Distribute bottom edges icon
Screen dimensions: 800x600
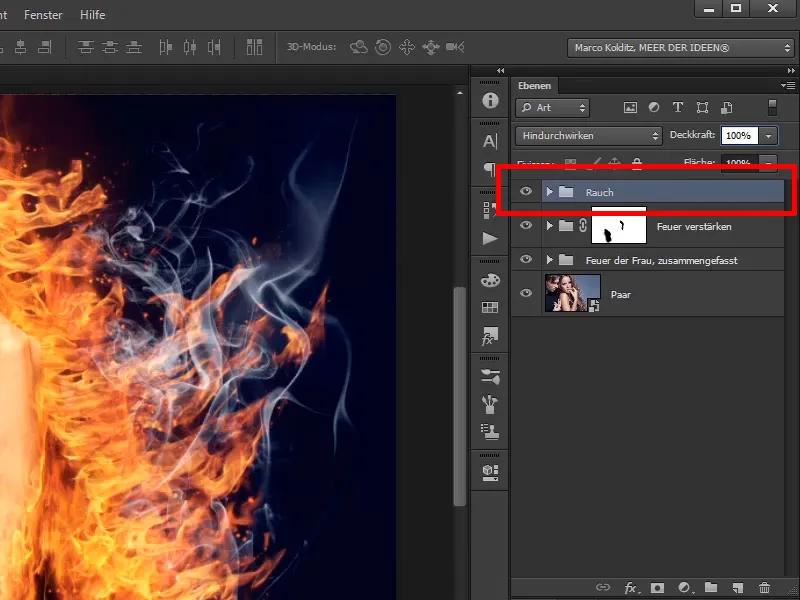(134, 47)
